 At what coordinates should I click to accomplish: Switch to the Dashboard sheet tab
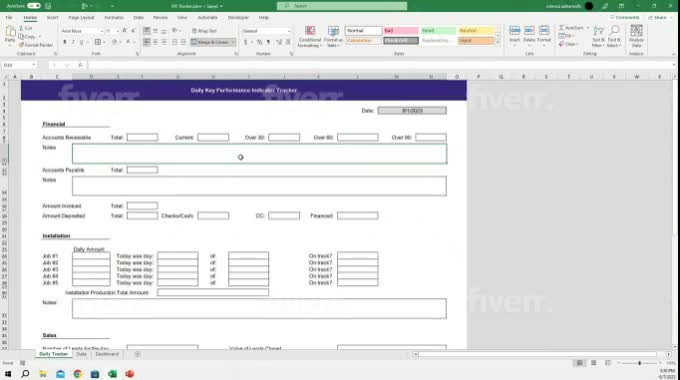click(x=107, y=354)
